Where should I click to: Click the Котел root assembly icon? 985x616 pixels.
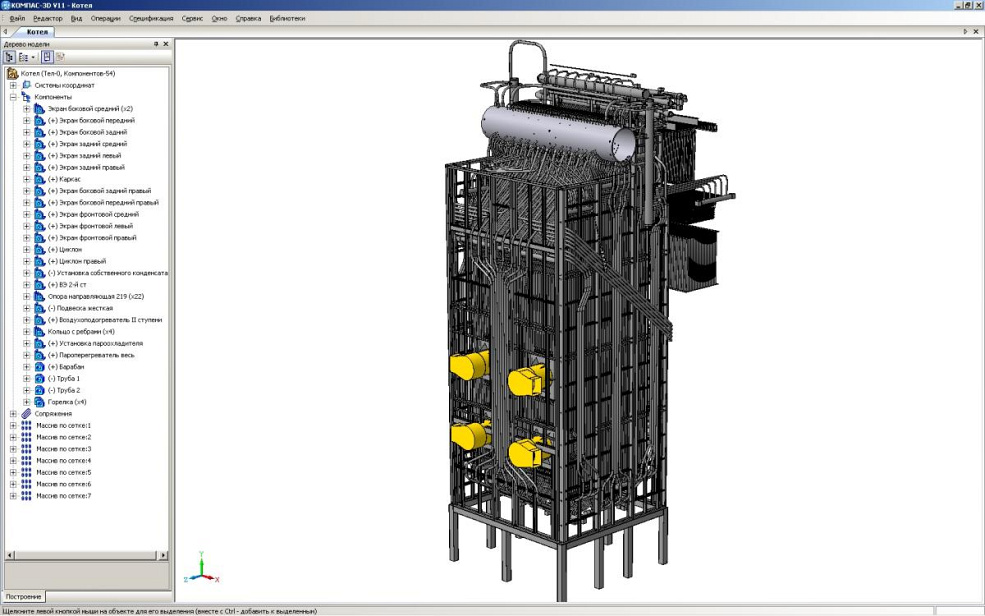[12, 73]
